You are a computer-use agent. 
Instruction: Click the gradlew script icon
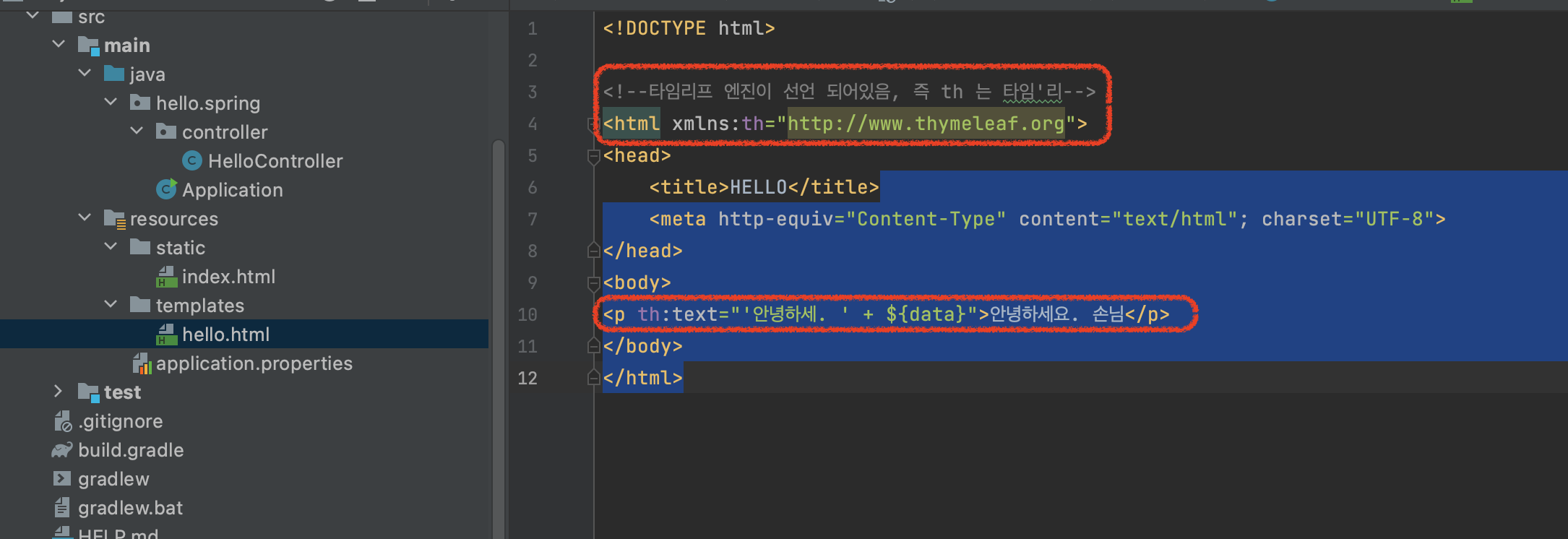tap(62, 478)
